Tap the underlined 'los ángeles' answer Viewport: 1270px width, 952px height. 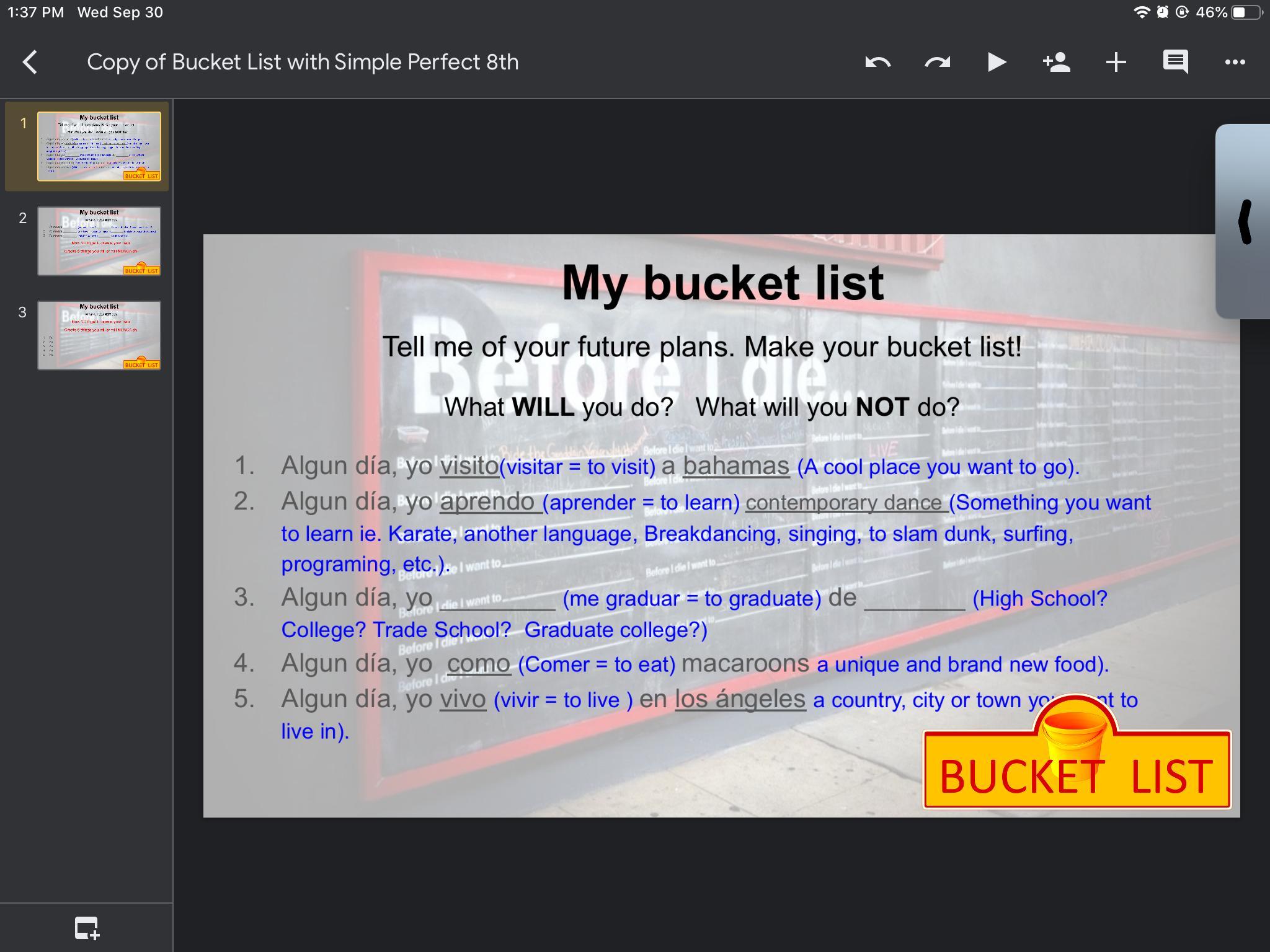[740, 699]
